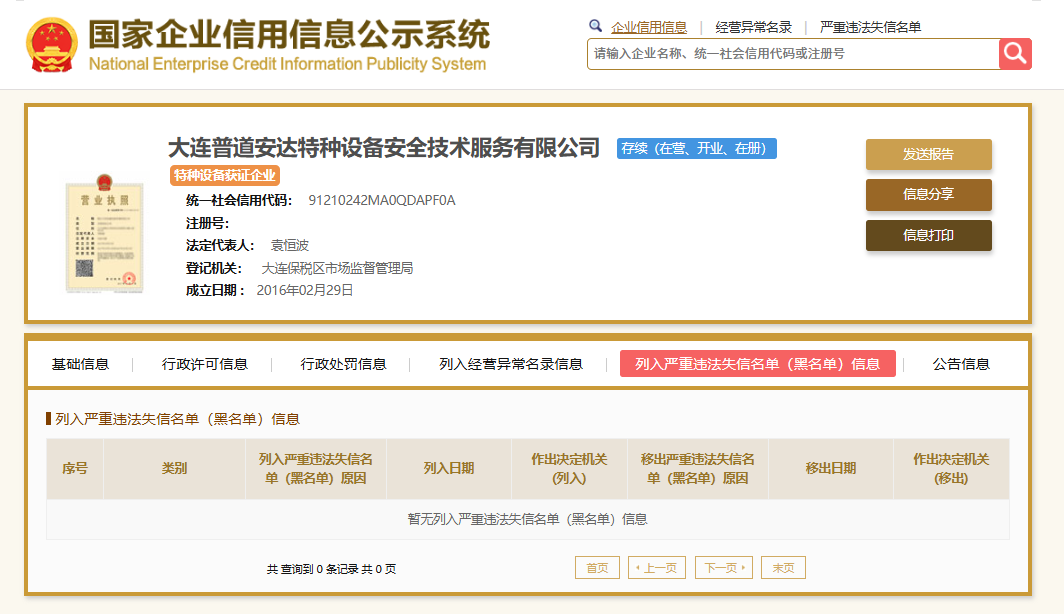Viewport: 1064px width, 614px height.
Task: Go to first page with 首页
Action: [x=597, y=568]
